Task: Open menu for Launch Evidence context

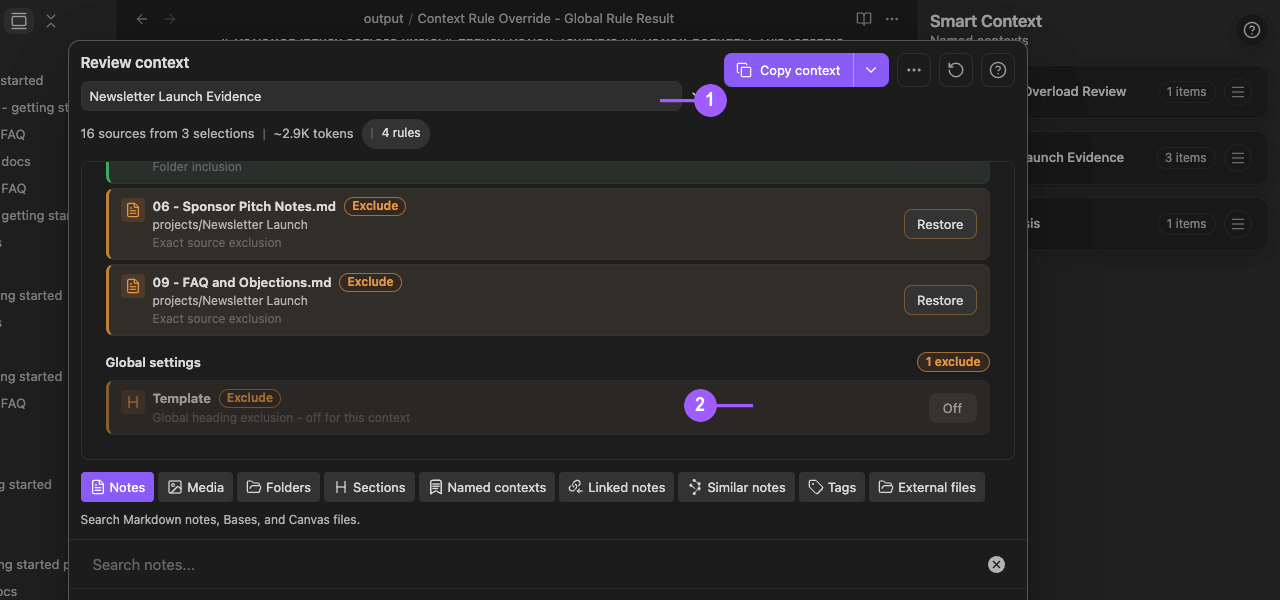Action: [x=1238, y=158]
